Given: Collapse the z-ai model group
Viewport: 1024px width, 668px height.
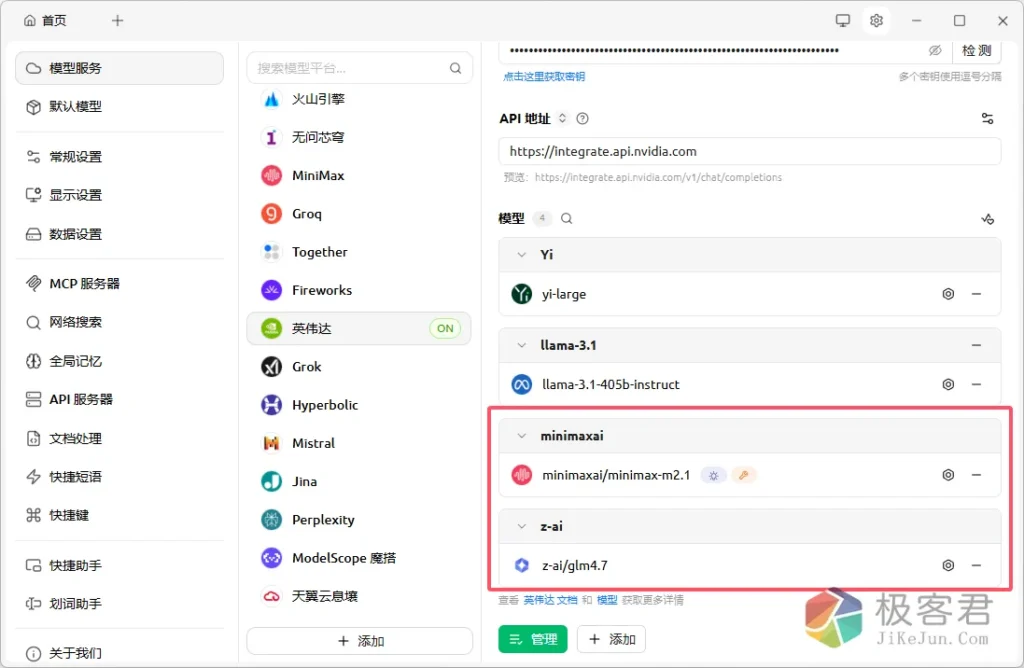Looking at the screenshot, I should click(x=521, y=526).
